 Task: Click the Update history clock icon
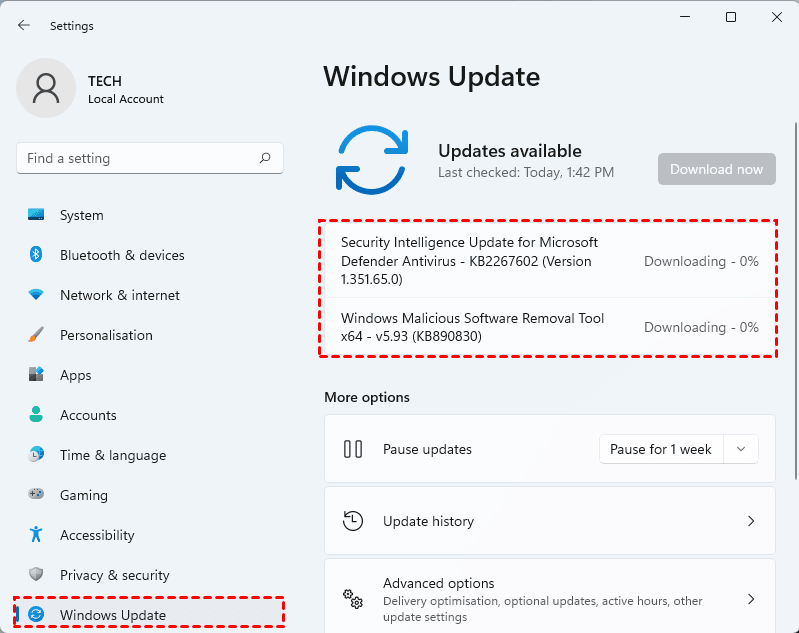pyautogui.click(x=353, y=521)
